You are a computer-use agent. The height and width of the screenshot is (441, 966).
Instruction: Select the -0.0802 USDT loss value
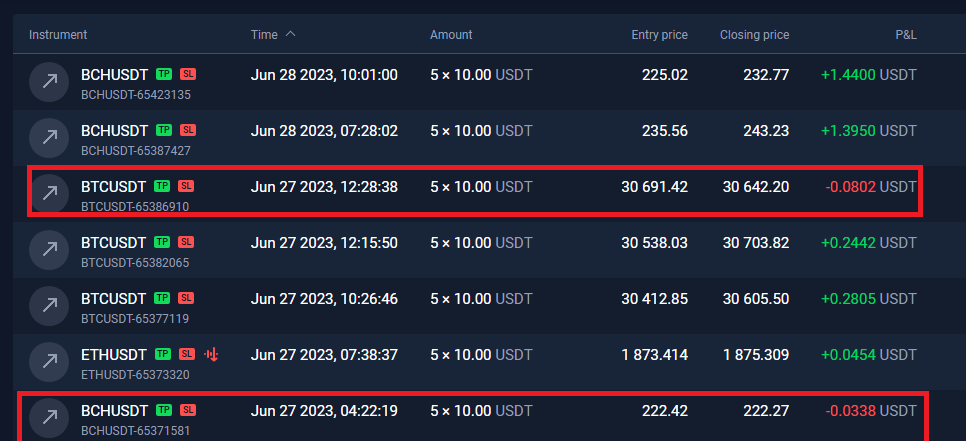pos(871,187)
